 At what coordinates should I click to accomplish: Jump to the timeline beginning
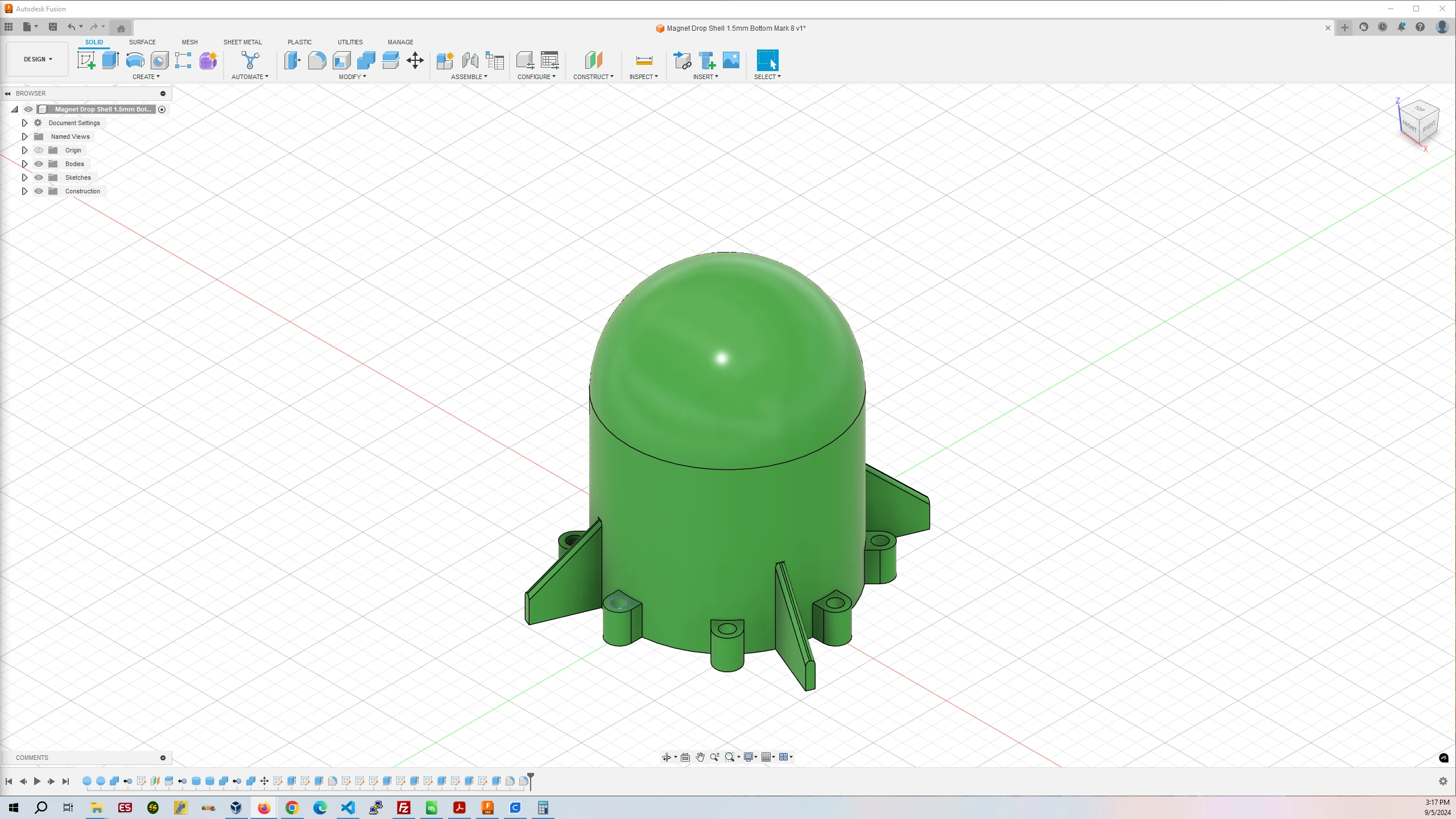pos(9,781)
